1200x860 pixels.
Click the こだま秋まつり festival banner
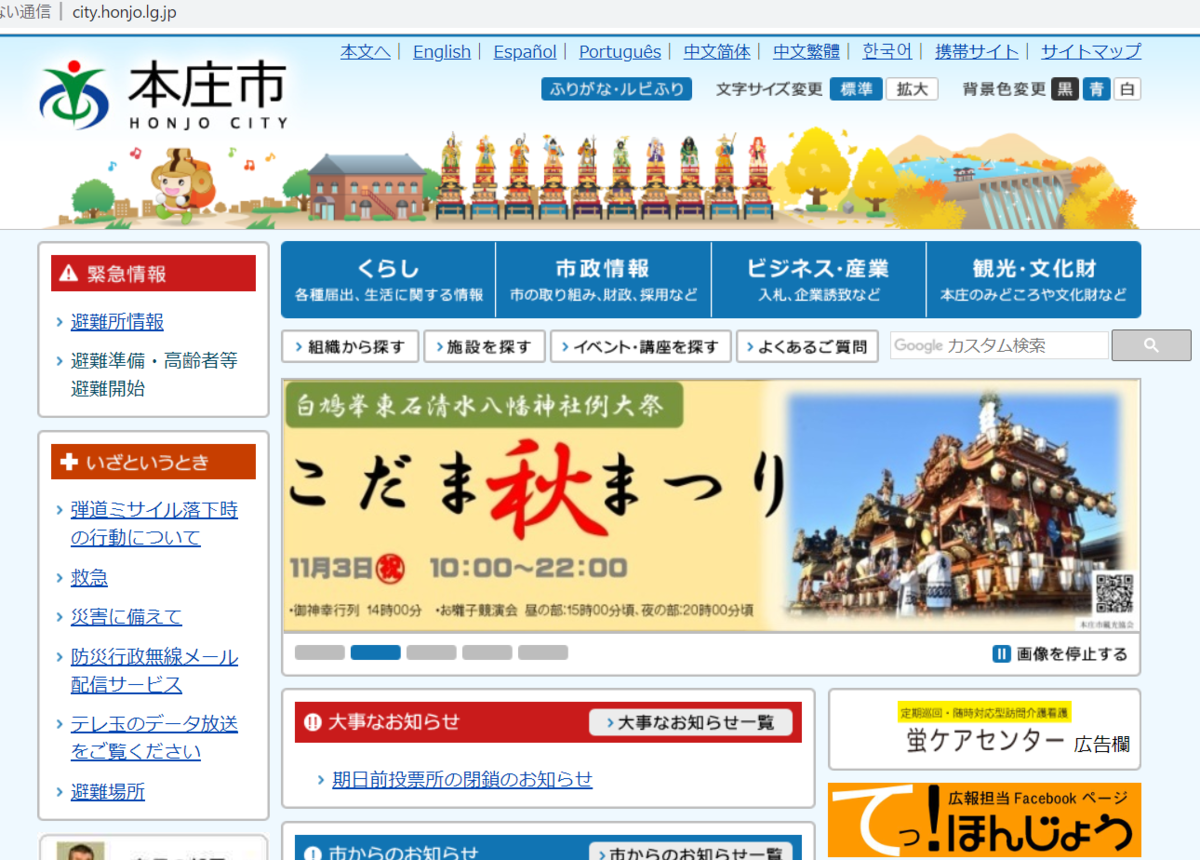coord(711,505)
